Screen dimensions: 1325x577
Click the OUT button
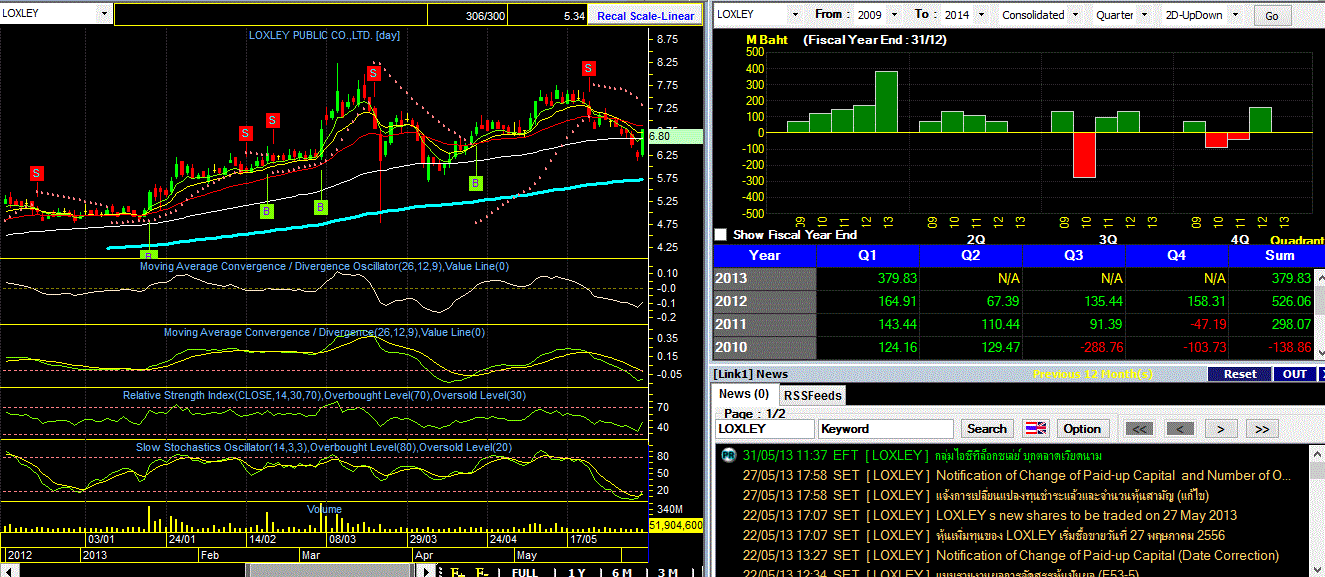1295,374
